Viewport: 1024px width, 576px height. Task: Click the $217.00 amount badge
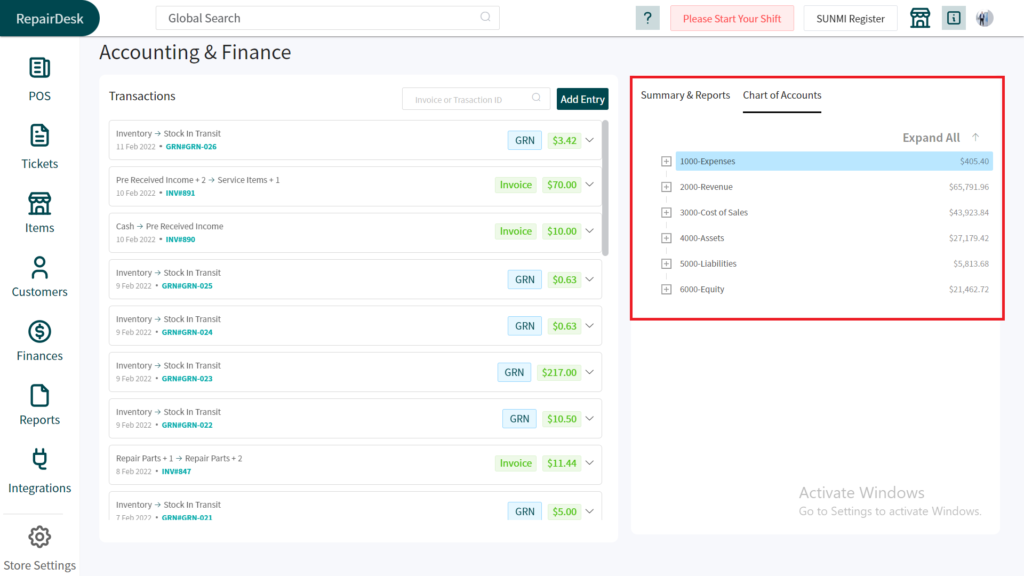(x=559, y=372)
